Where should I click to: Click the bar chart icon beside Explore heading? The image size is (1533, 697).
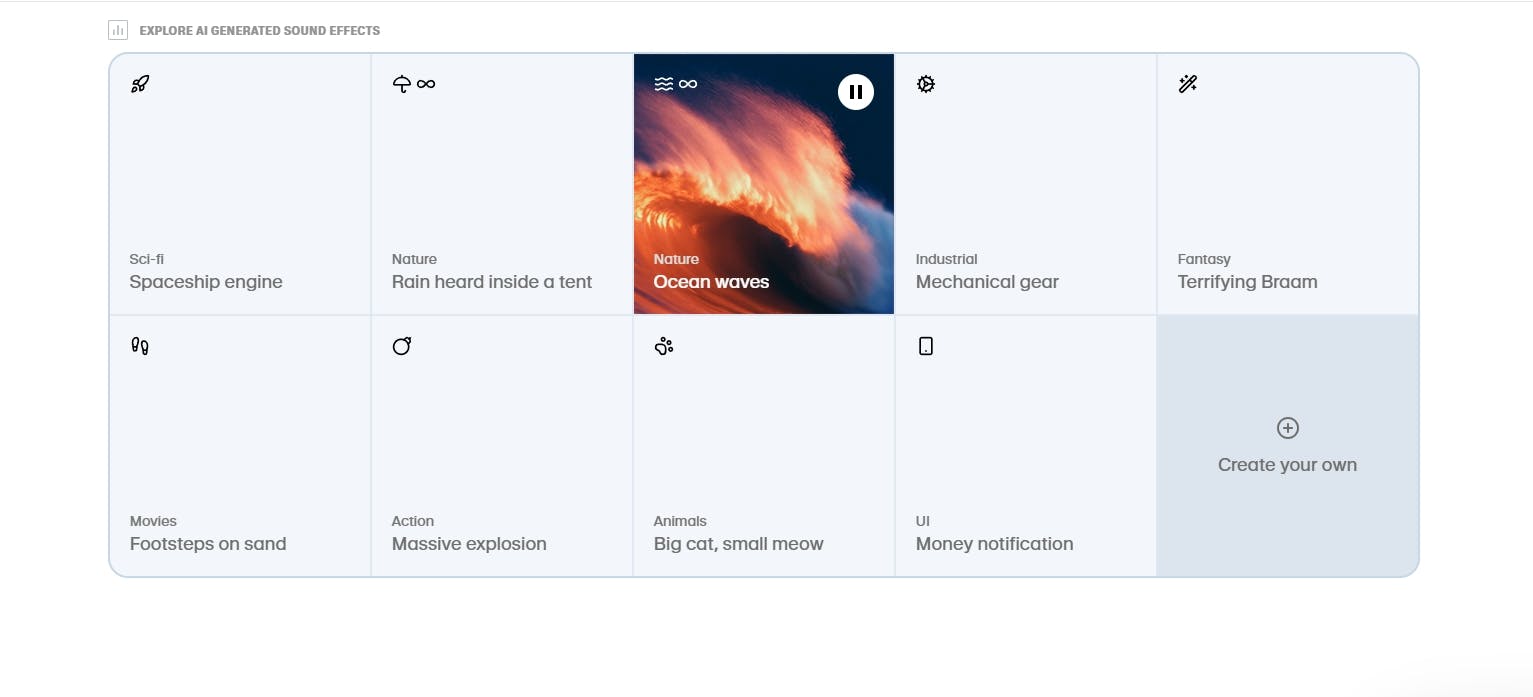coord(118,30)
